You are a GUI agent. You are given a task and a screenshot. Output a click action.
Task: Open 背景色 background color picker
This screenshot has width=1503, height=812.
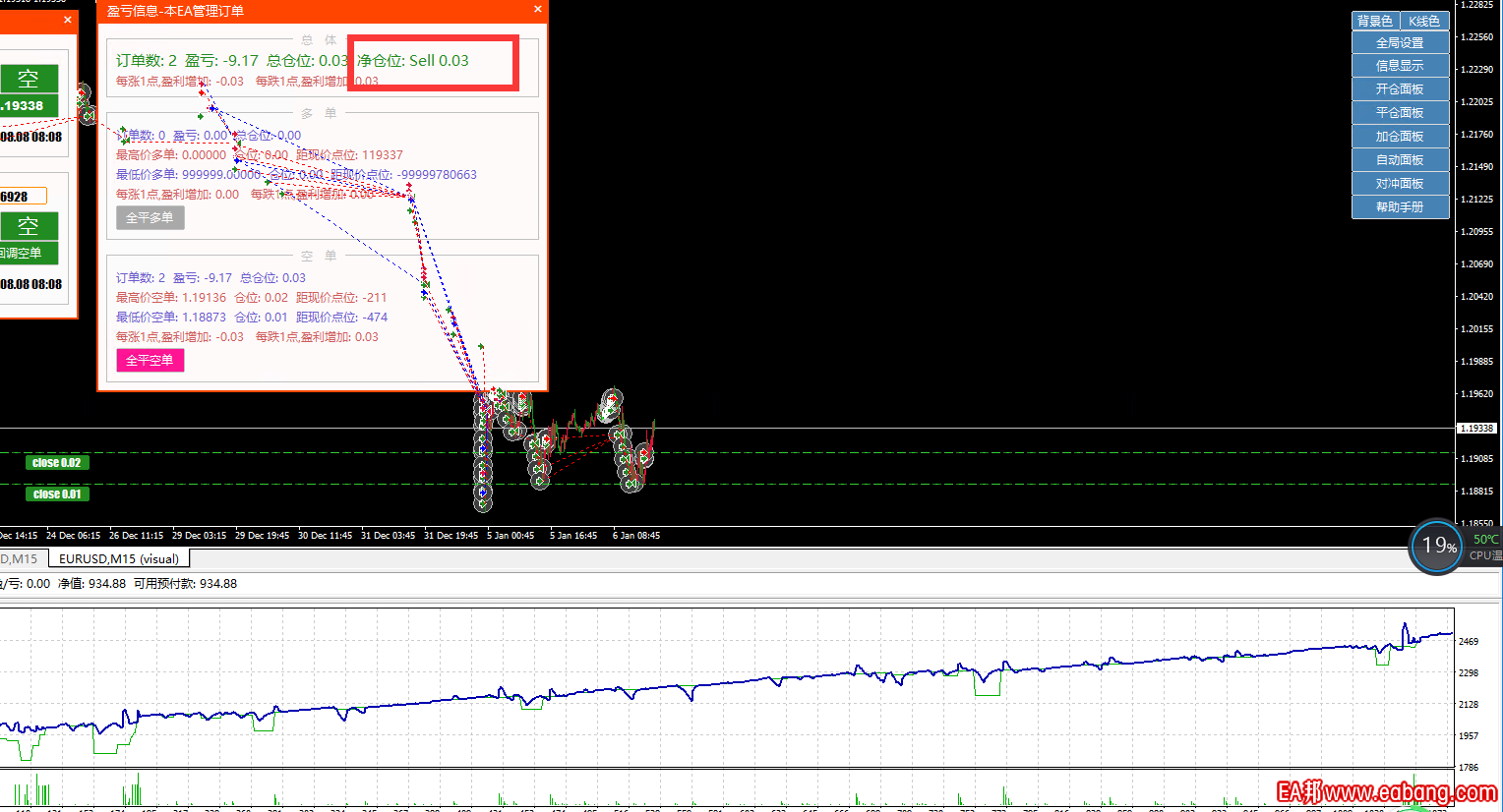coord(1374,21)
